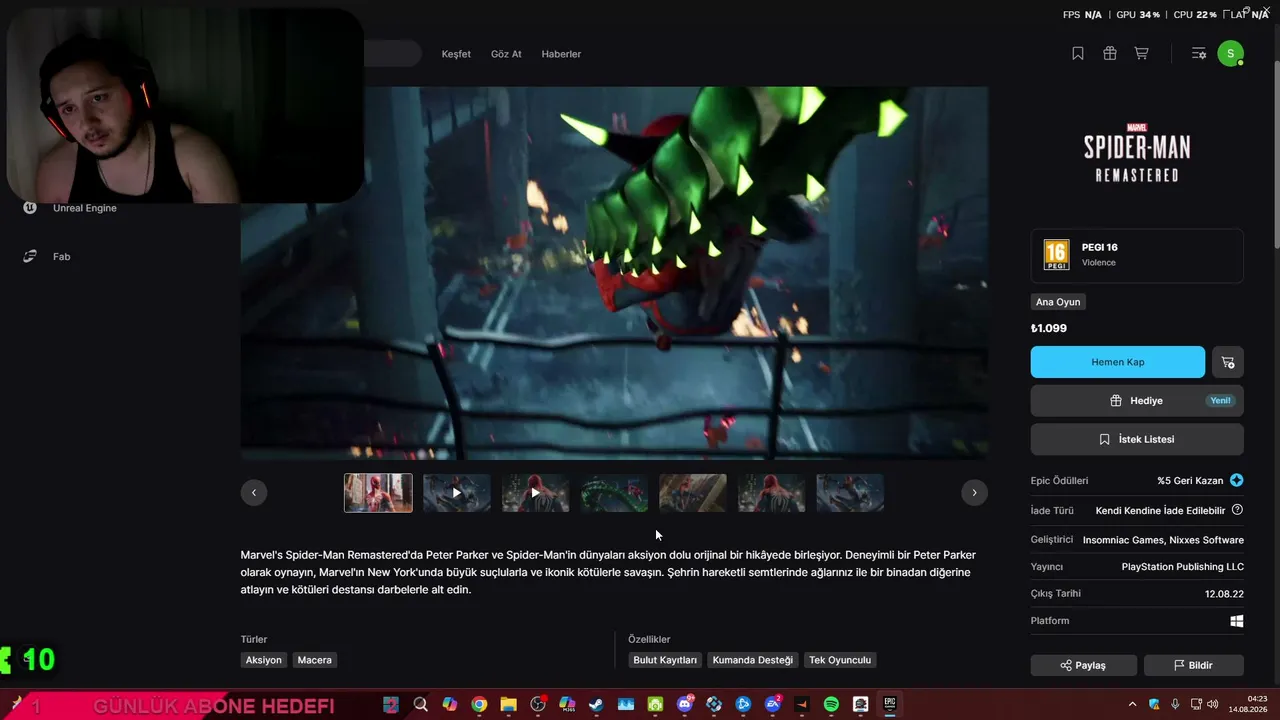Click the blue Epic Rewards plus badge
The height and width of the screenshot is (720, 1280).
(1237, 480)
